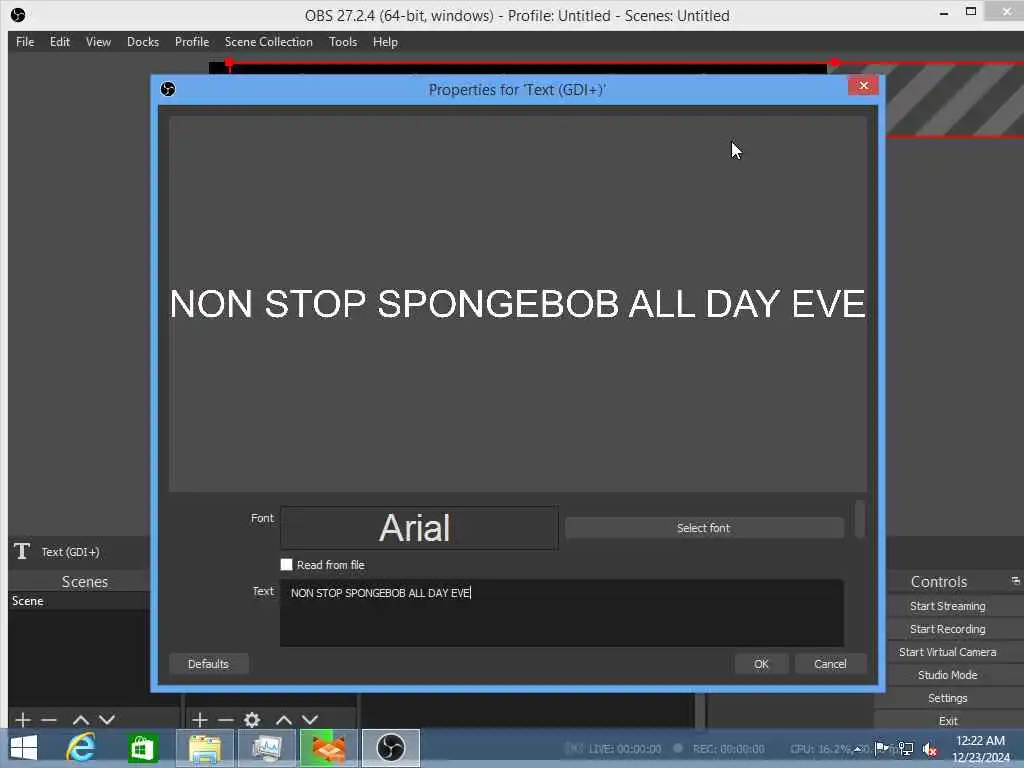Click the REC: 00:00:00 status indicator
Image resolution: width=1024 pixels, height=768 pixels.
click(x=728, y=748)
